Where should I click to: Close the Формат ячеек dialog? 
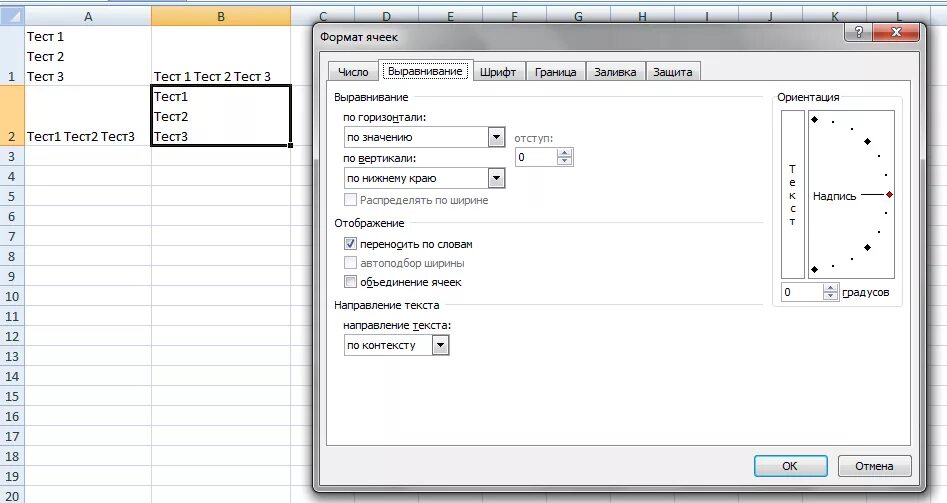click(896, 33)
